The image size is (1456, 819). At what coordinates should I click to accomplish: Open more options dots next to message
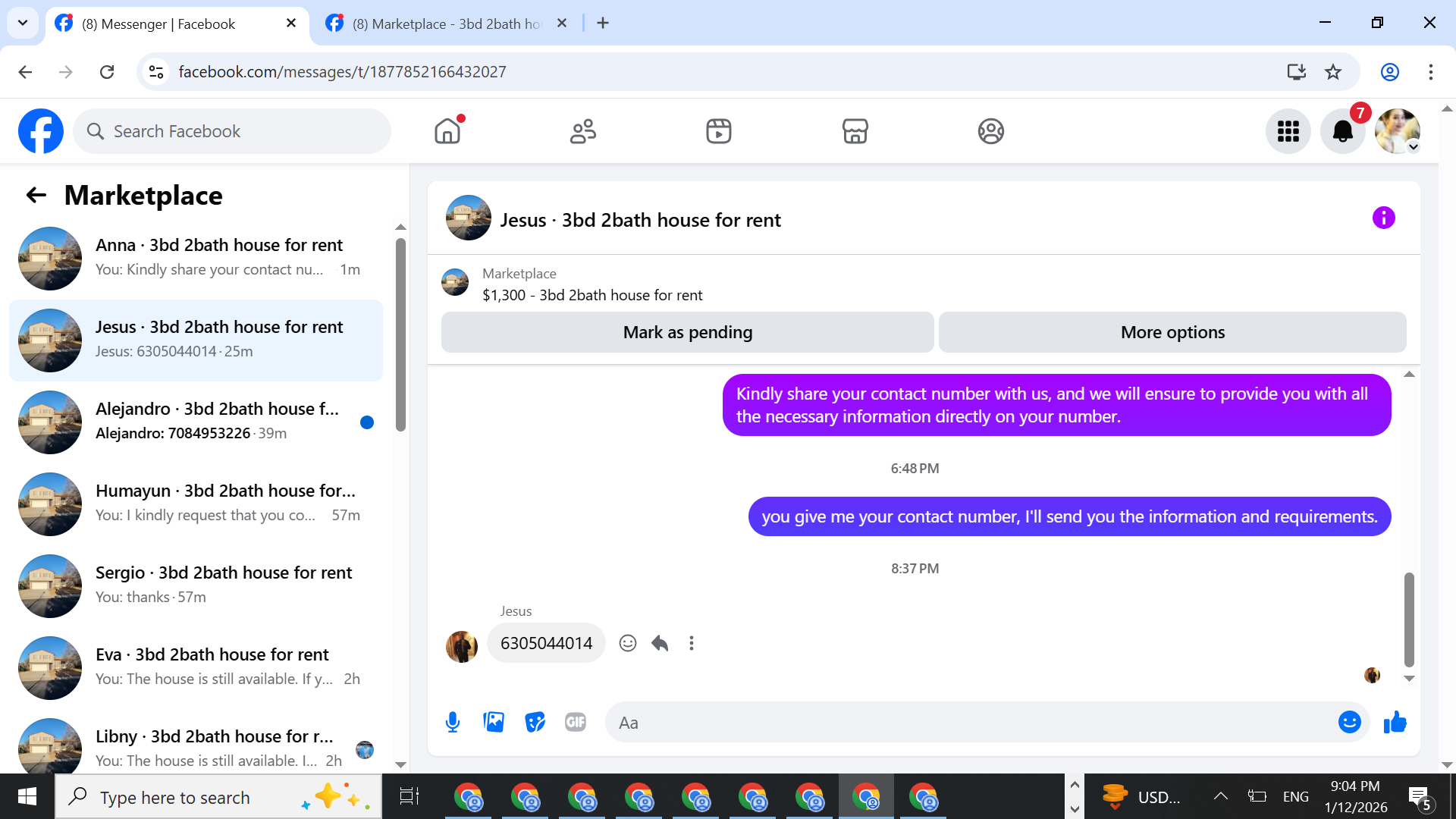[691, 643]
